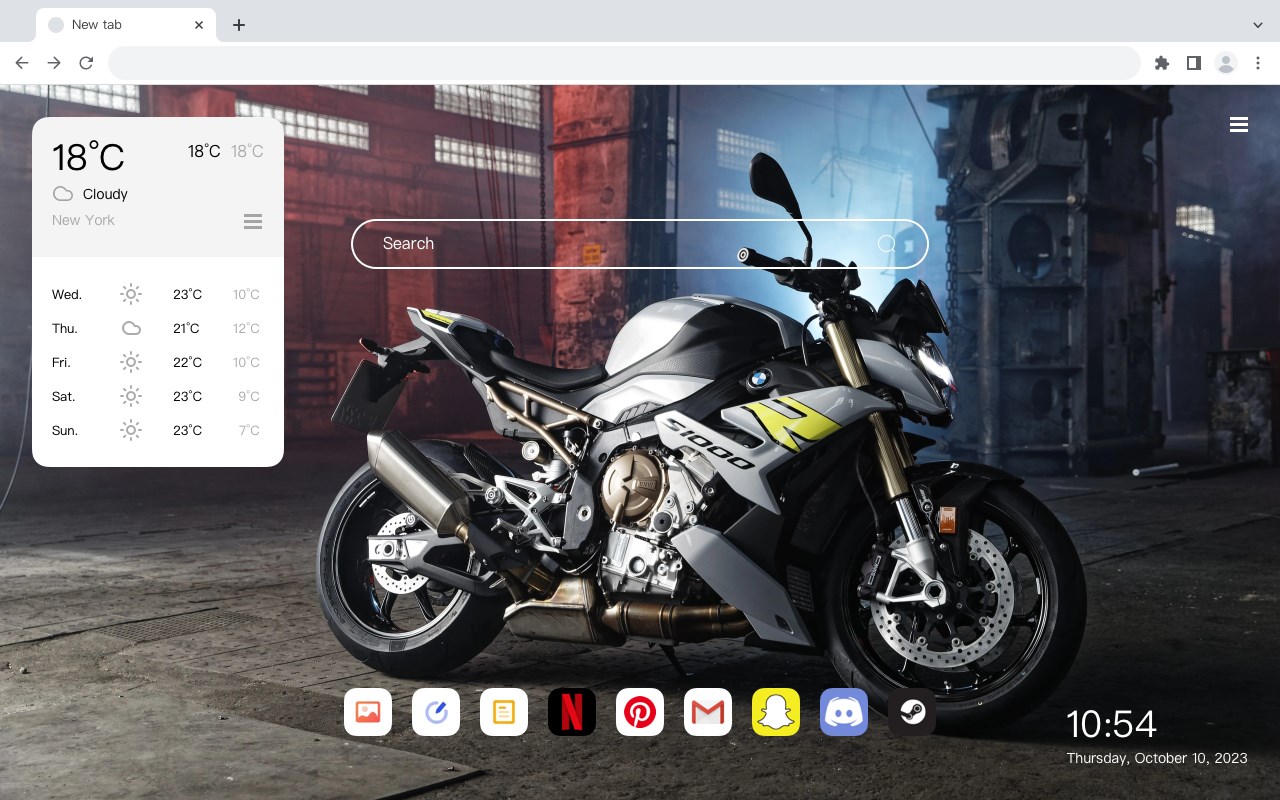Click the Thu. low temperature 12°C
Viewport: 1280px width, 800px height.
click(x=246, y=329)
